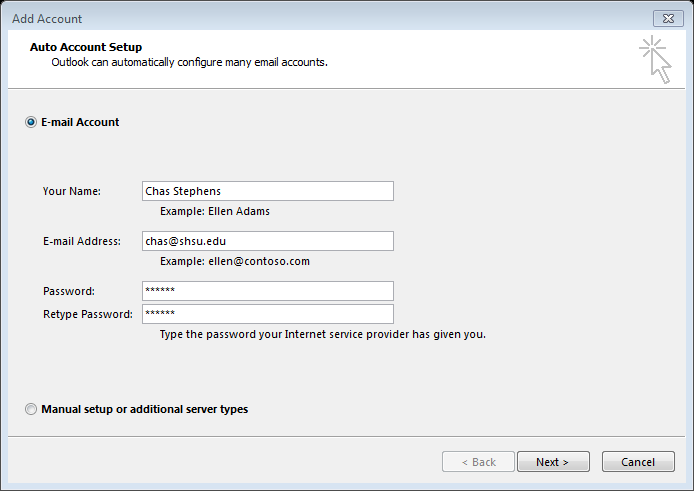Click the Internet service provider password hint
The width and height of the screenshot is (694, 491).
(x=323, y=334)
